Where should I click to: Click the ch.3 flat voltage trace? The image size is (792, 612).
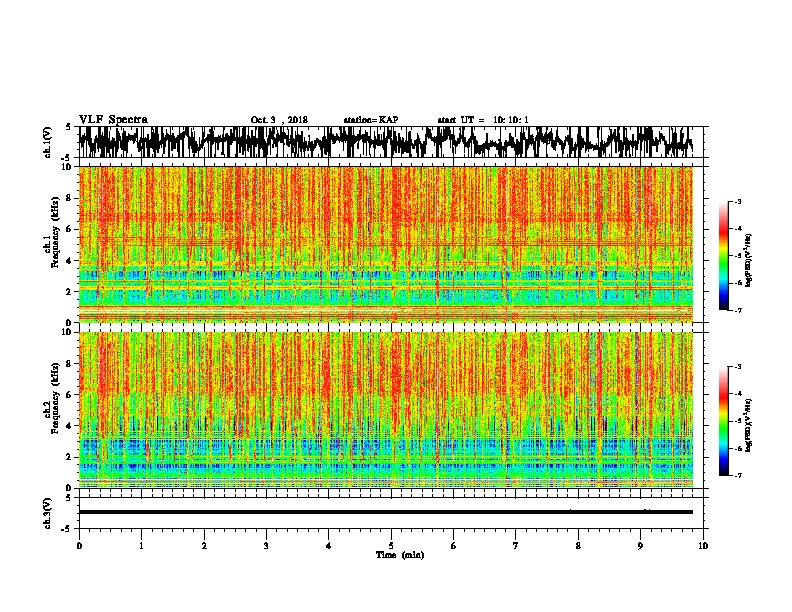386,512
